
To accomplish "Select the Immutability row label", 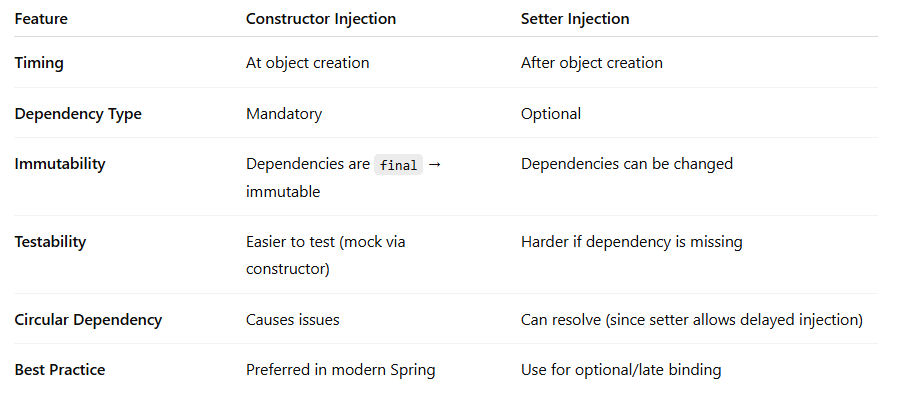I will coord(60,164).
